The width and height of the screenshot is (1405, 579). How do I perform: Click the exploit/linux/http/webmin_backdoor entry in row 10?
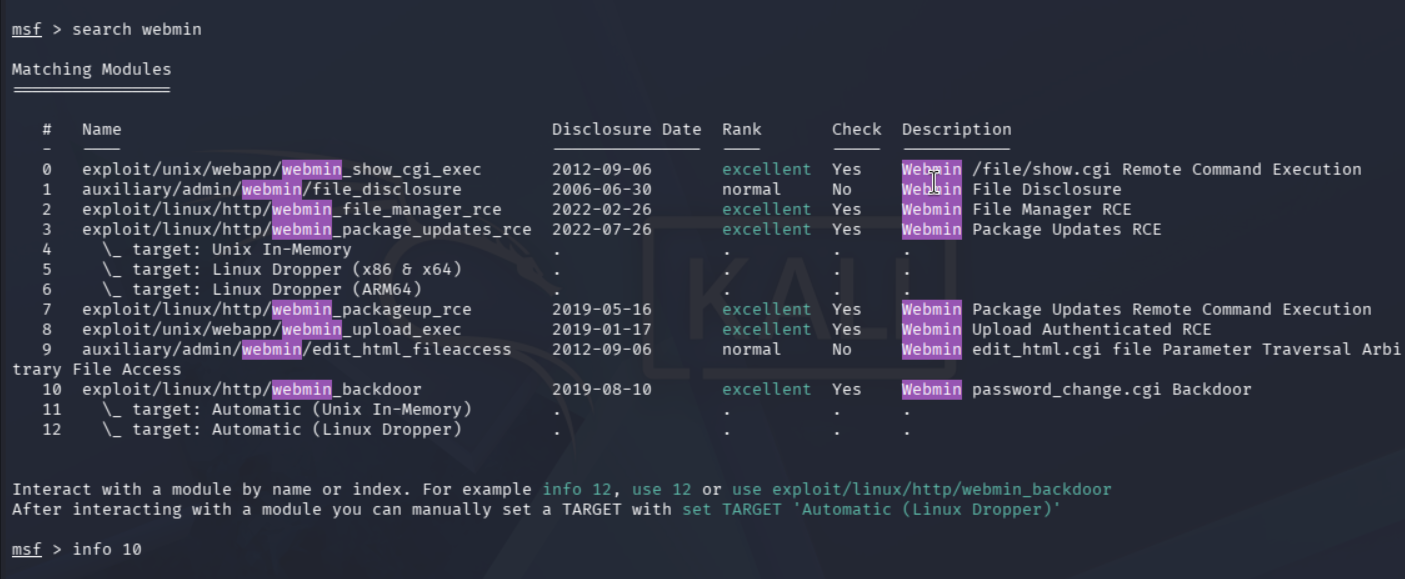(x=251, y=389)
